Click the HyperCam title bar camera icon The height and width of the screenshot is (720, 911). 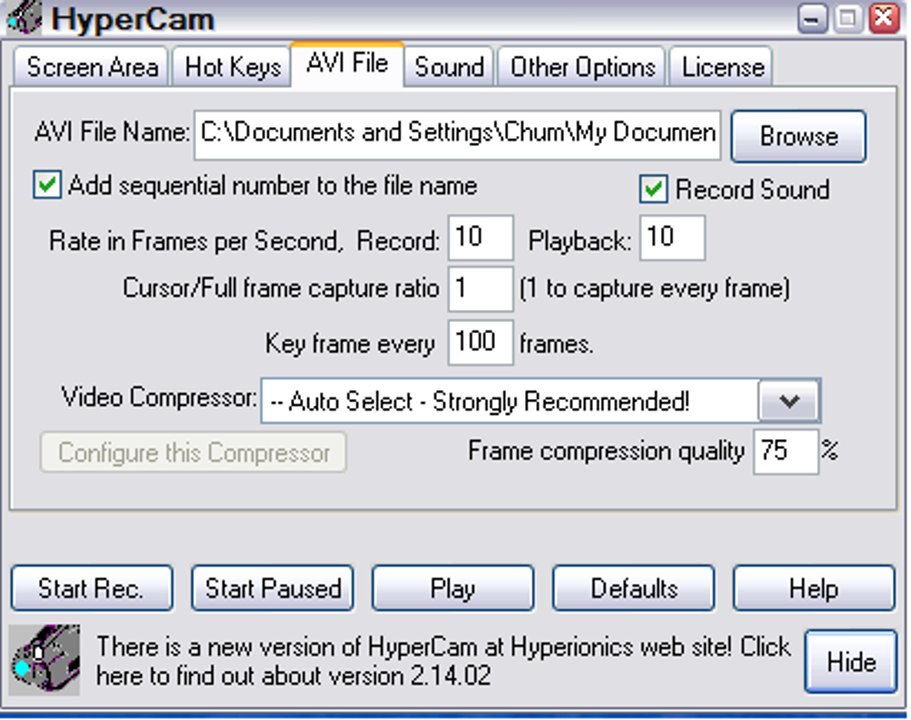(x=24, y=17)
